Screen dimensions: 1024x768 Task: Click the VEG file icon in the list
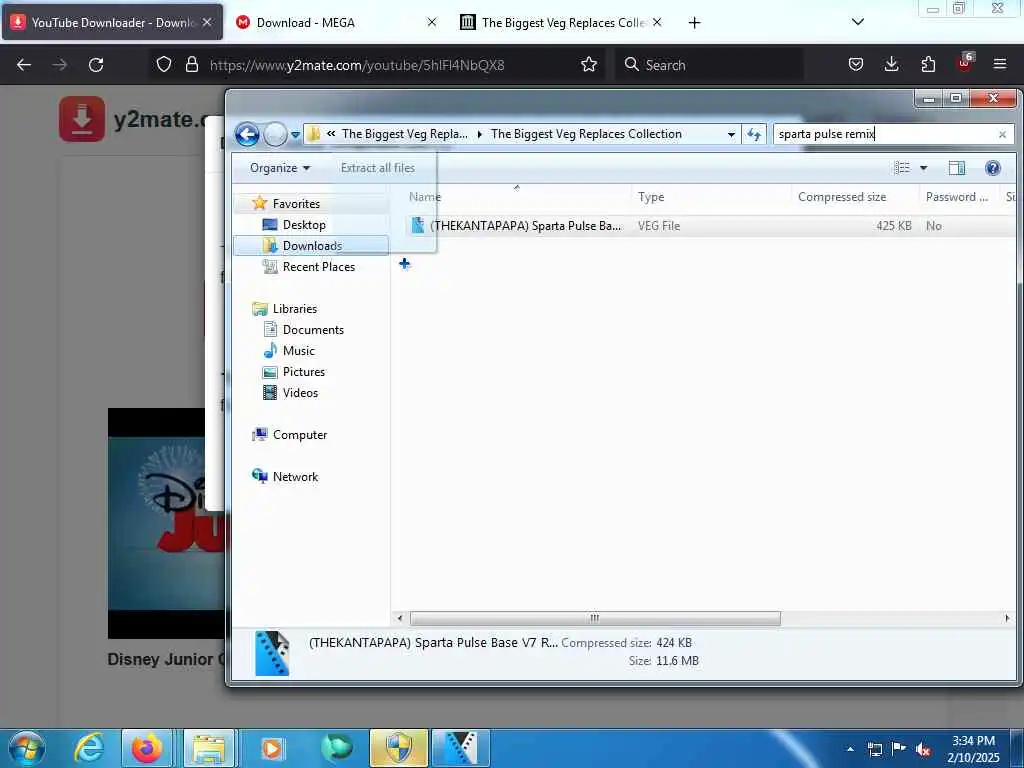(417, 226)
